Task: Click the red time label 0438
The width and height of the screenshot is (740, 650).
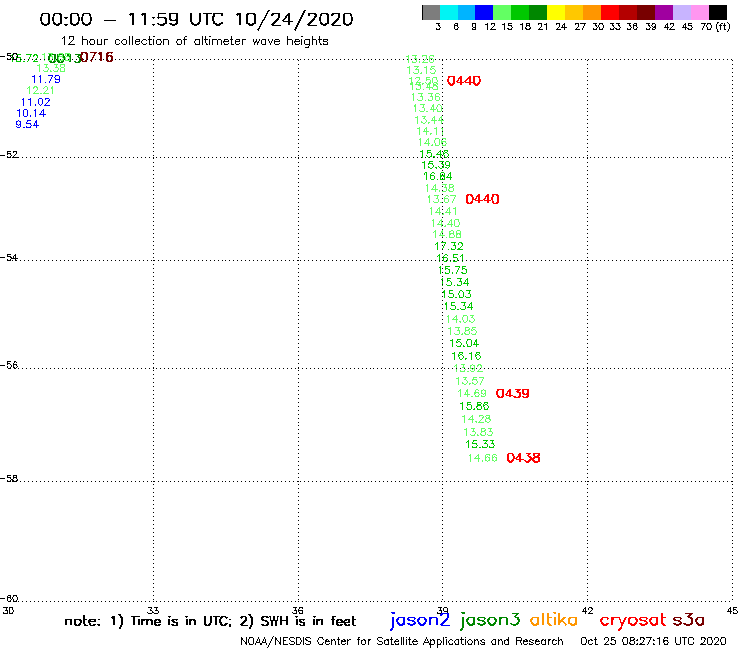Action: coord(523,458)
